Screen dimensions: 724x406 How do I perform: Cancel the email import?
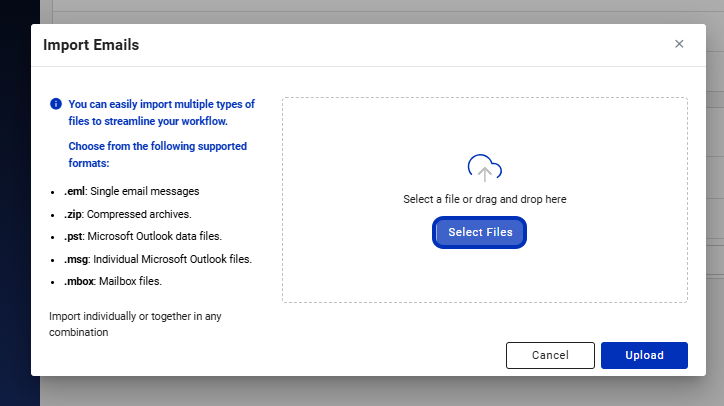point(550,355)
